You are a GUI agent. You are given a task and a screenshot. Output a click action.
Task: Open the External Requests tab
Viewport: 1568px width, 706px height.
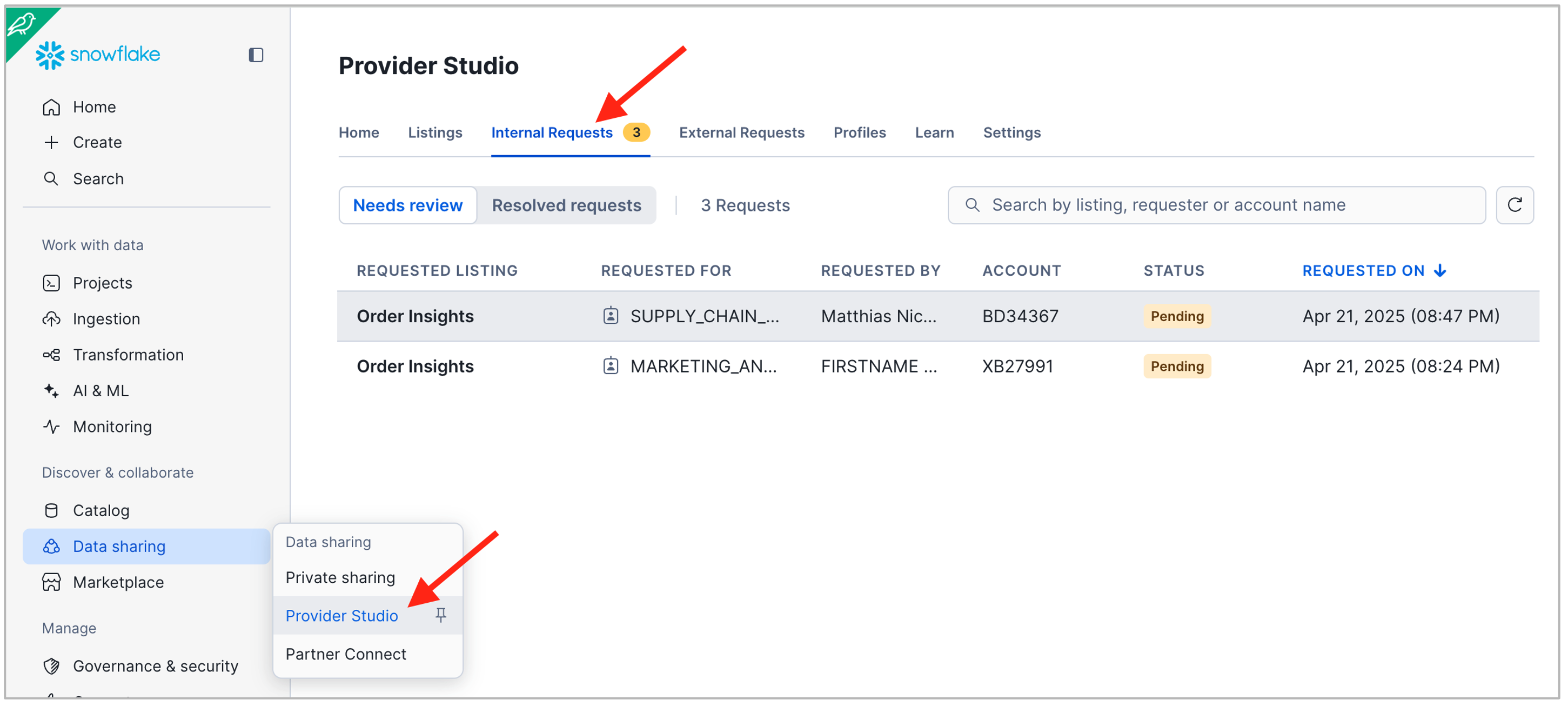click(x=741, y=133)
